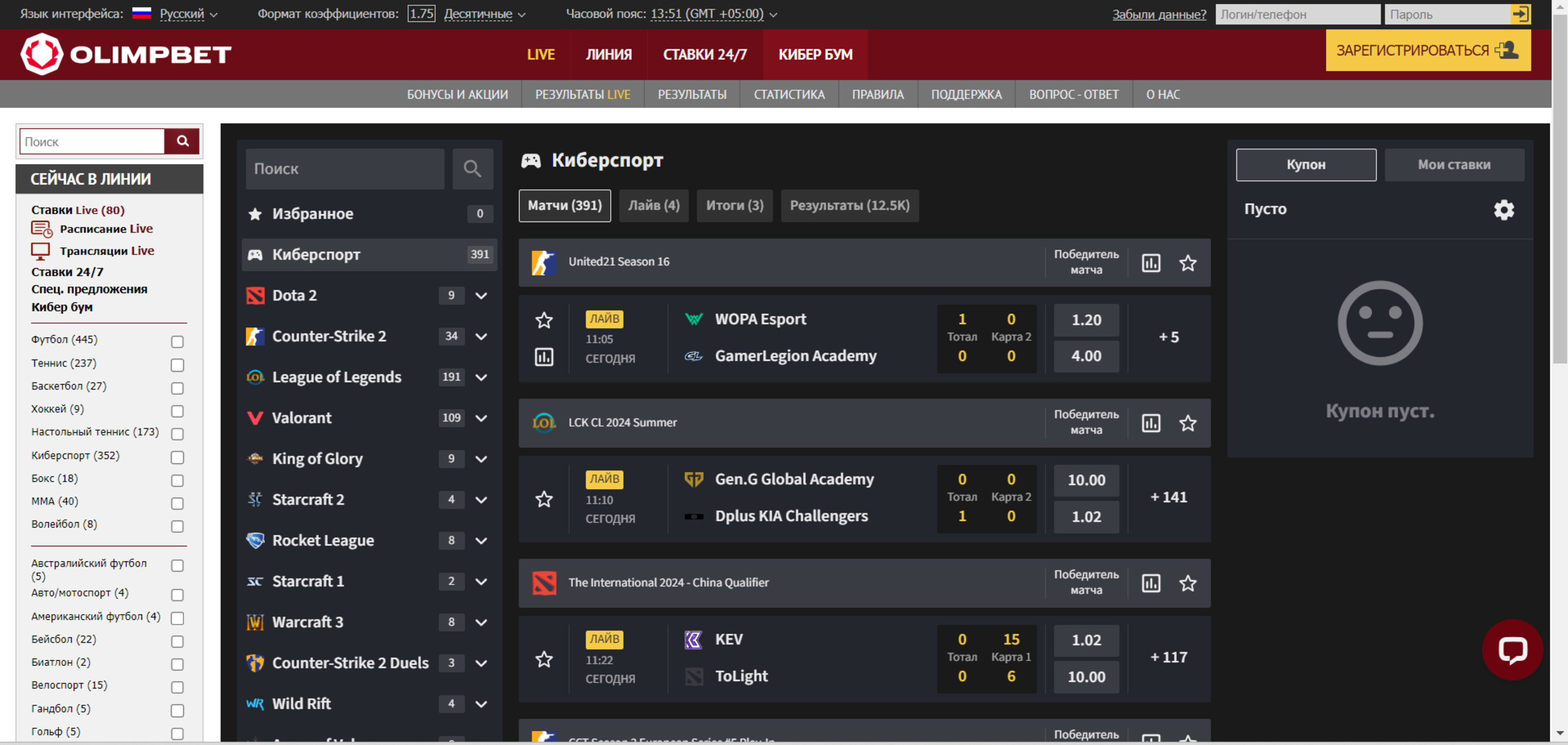The image size is (1568, 745).
Task: Expand the Dota 2 category chevron
Action: tap(481, 295)
